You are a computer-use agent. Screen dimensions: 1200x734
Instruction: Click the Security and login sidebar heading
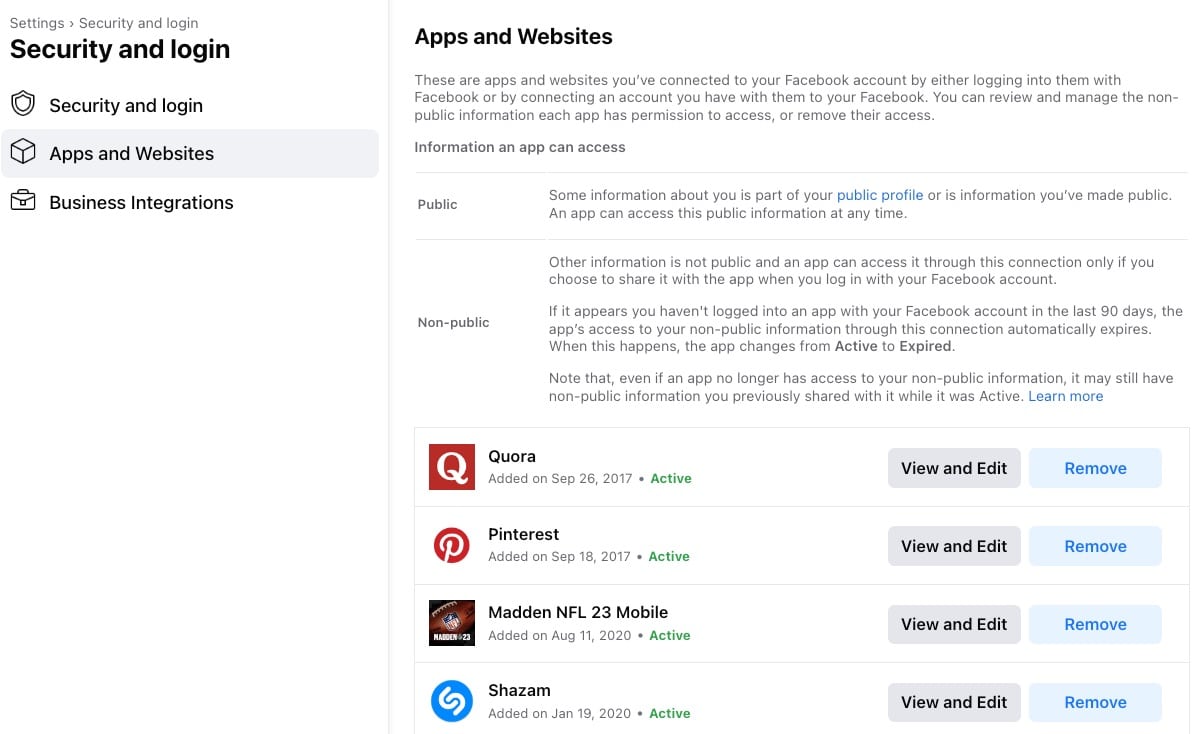(x=120, y=49)
